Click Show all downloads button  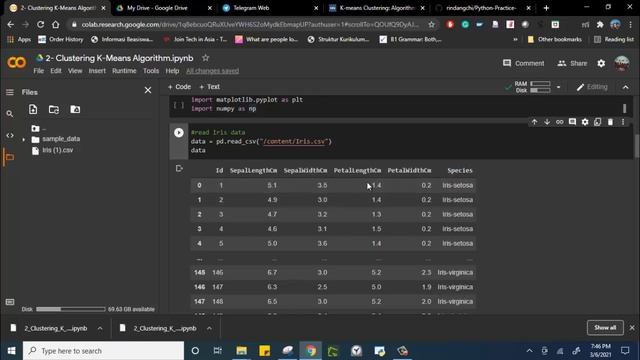coord(605,328)
